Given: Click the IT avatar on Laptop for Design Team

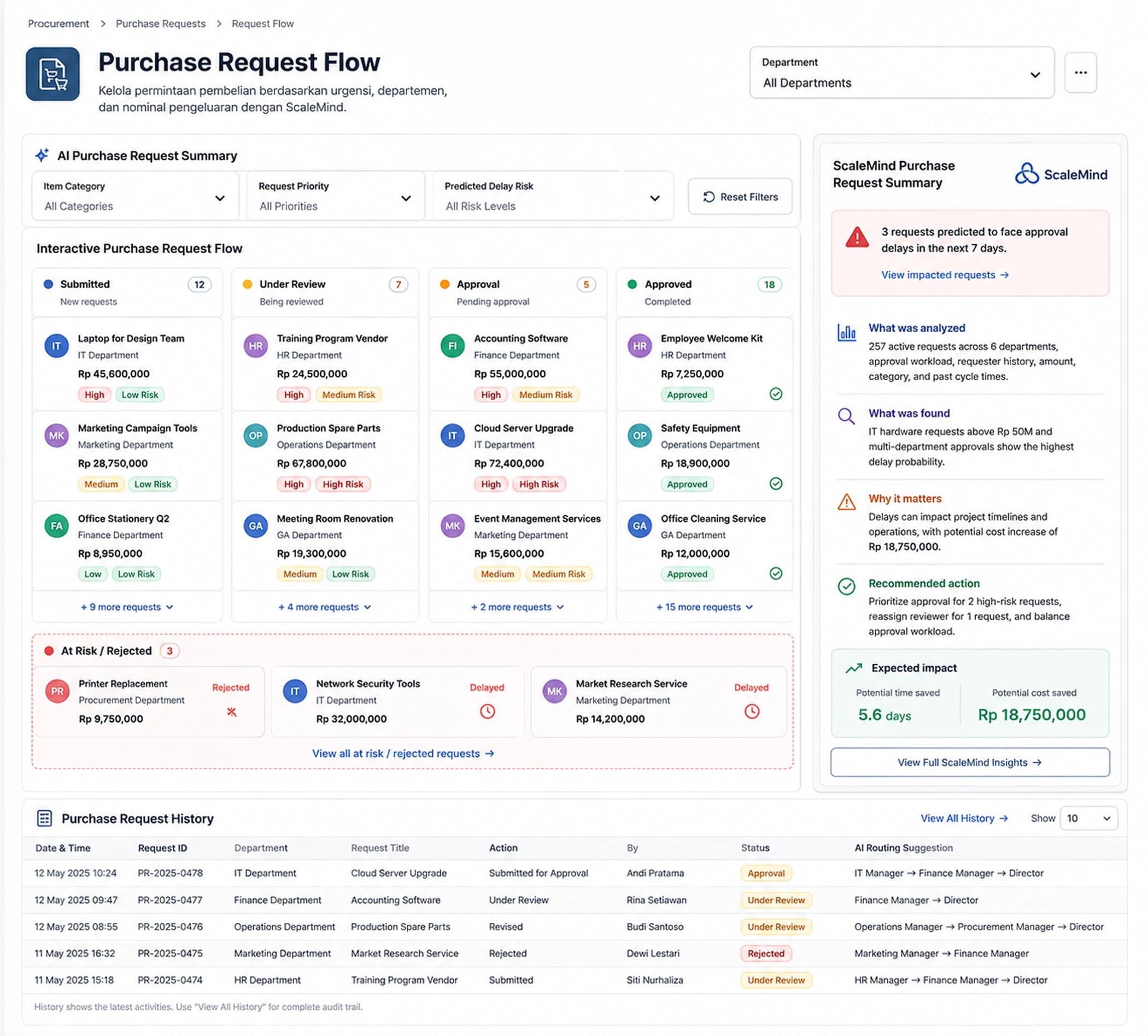Looking at the screenshot, I should [x=56, y=346].
